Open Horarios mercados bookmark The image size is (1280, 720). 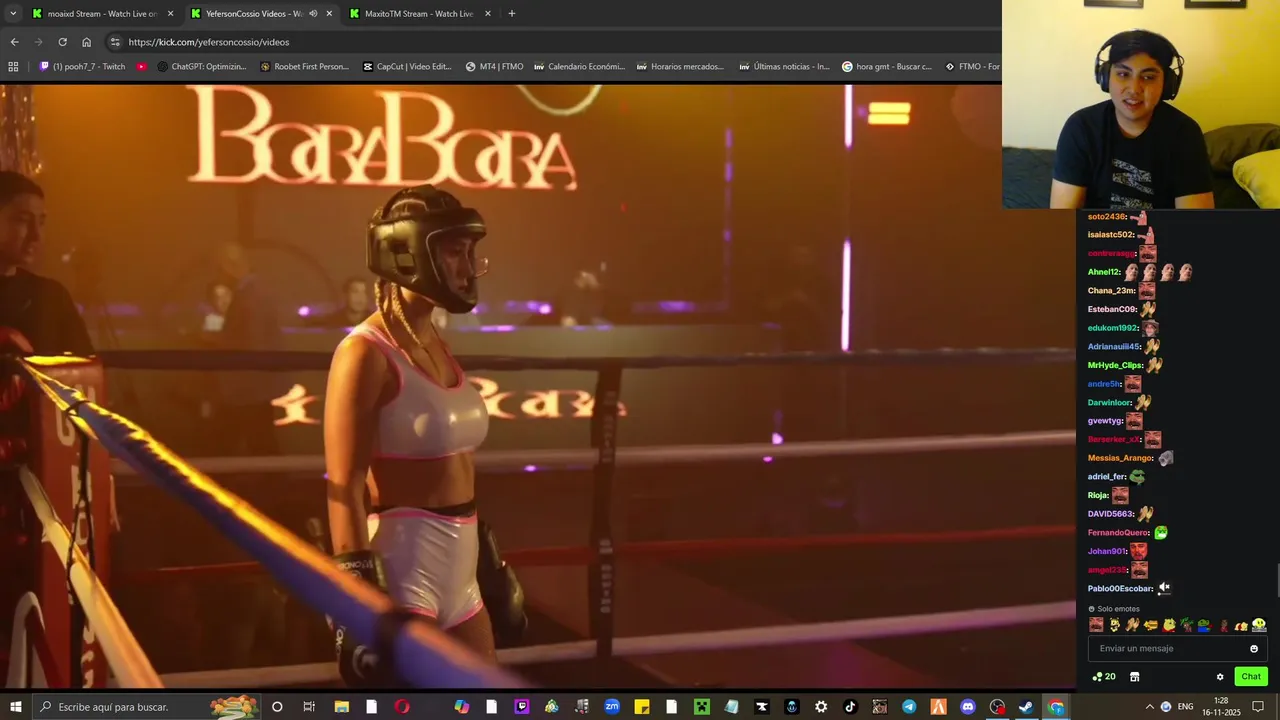pyautogui.click(x=681, y=67)
